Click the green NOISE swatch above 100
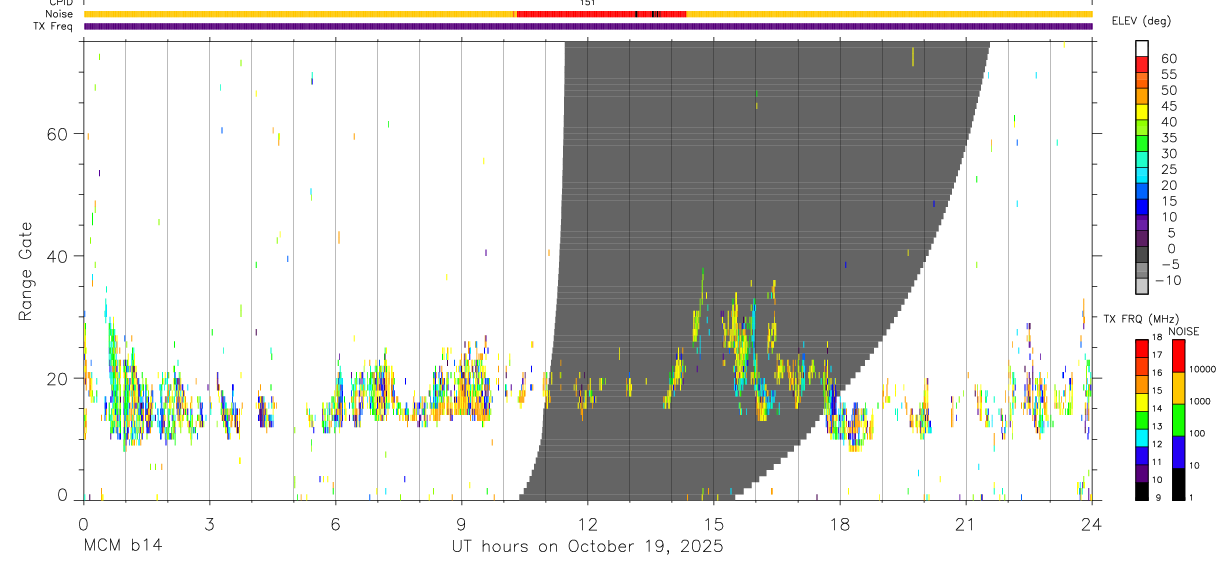 tap(1178, 420)
